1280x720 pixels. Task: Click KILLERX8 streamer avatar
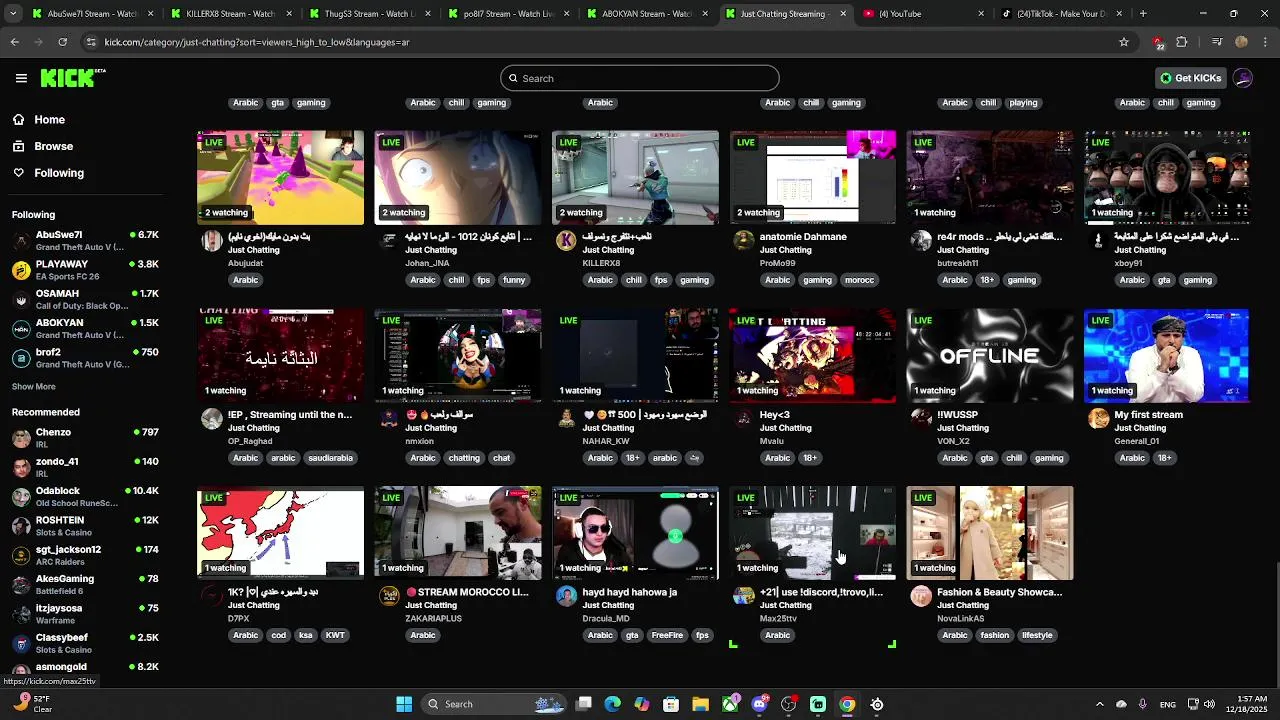(566, 241)
